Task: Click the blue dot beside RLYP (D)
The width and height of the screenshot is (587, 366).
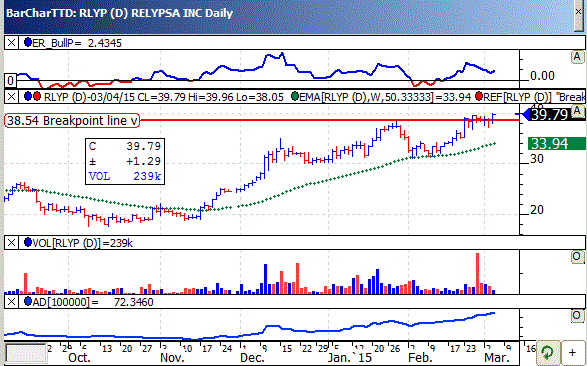Action: 28,97
